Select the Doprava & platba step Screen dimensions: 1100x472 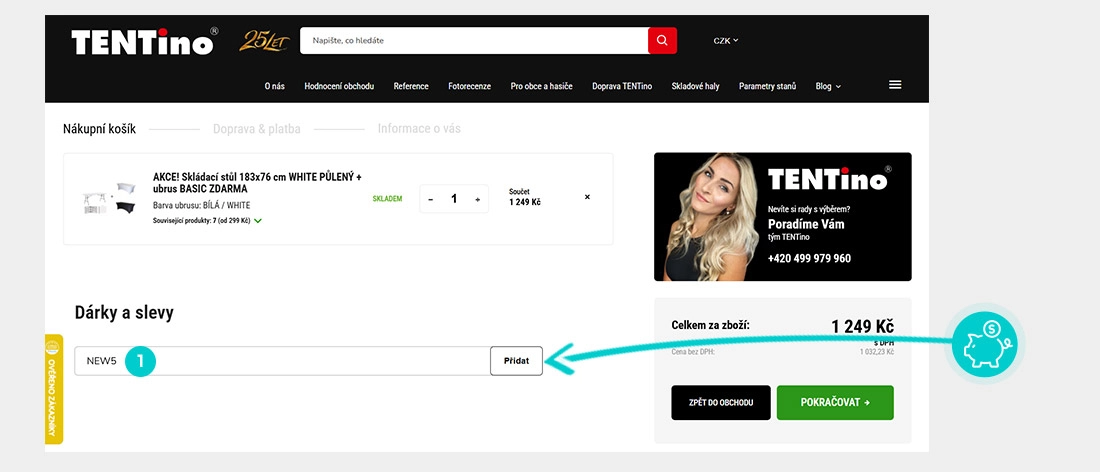(257, 129)
